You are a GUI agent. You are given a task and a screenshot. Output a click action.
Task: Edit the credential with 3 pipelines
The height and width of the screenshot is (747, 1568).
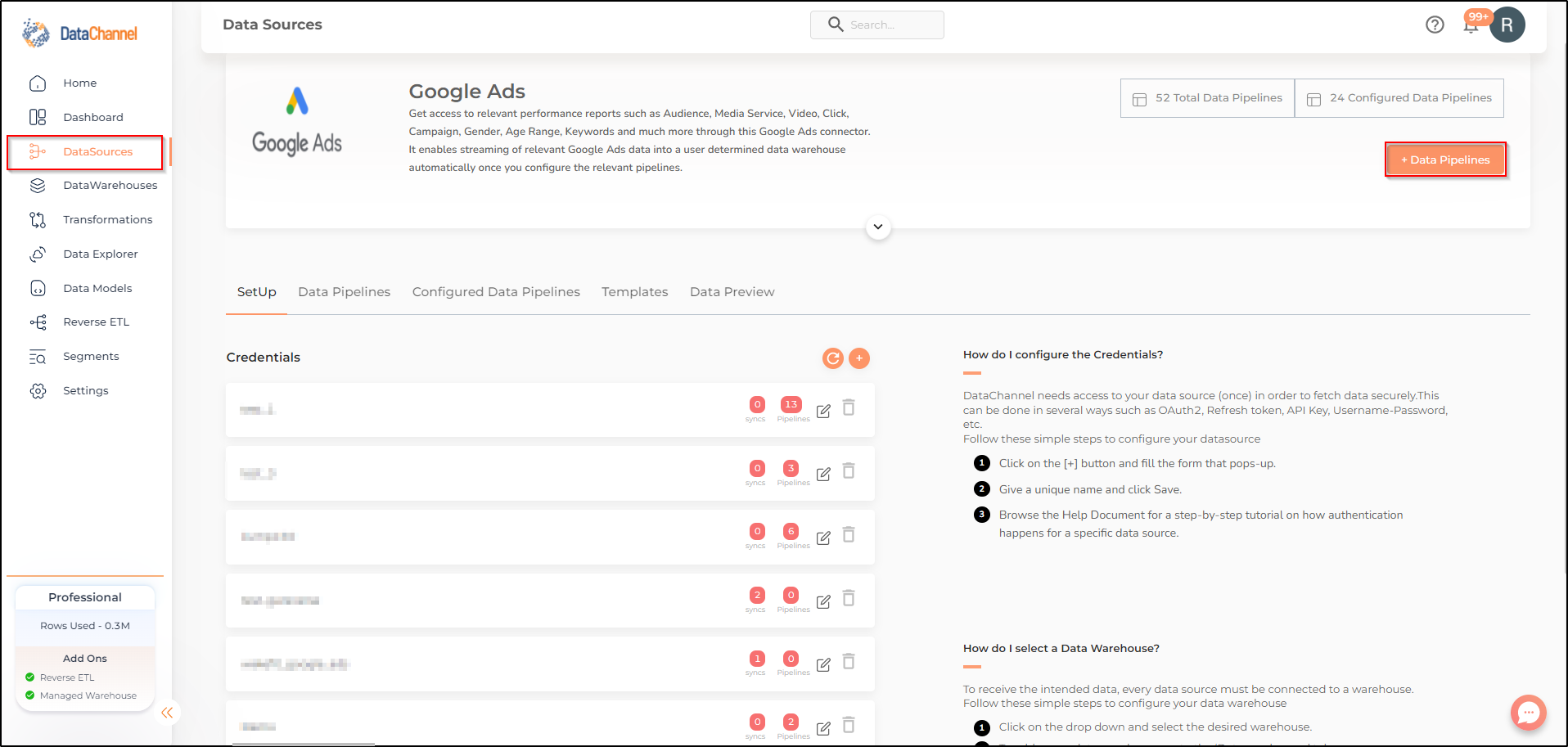coord(823,474)
